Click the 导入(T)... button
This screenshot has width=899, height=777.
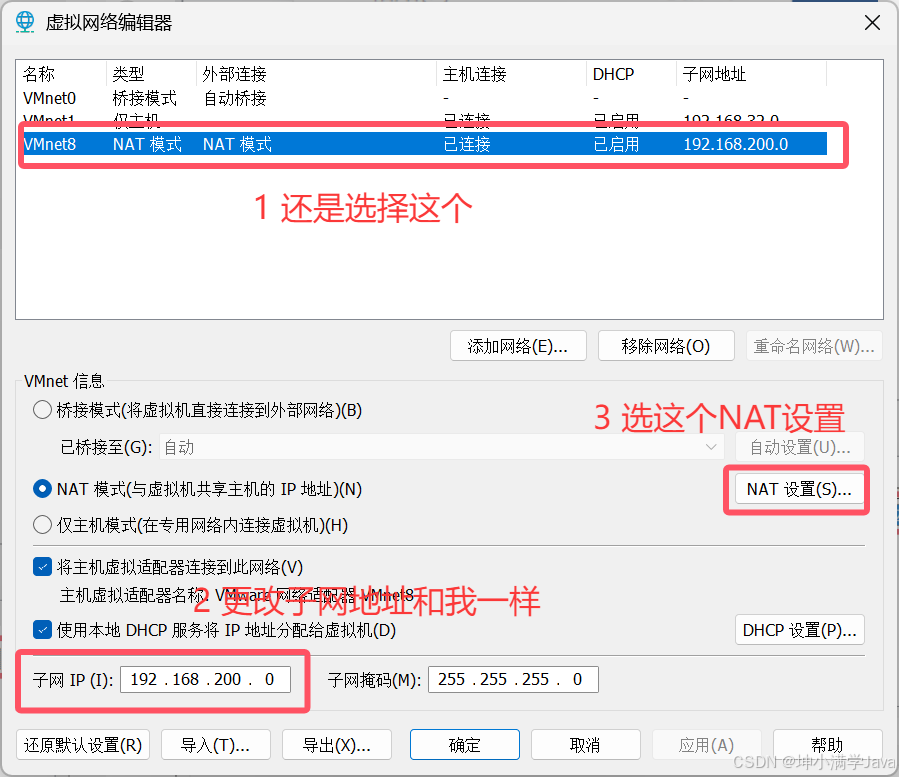[216, 745]
